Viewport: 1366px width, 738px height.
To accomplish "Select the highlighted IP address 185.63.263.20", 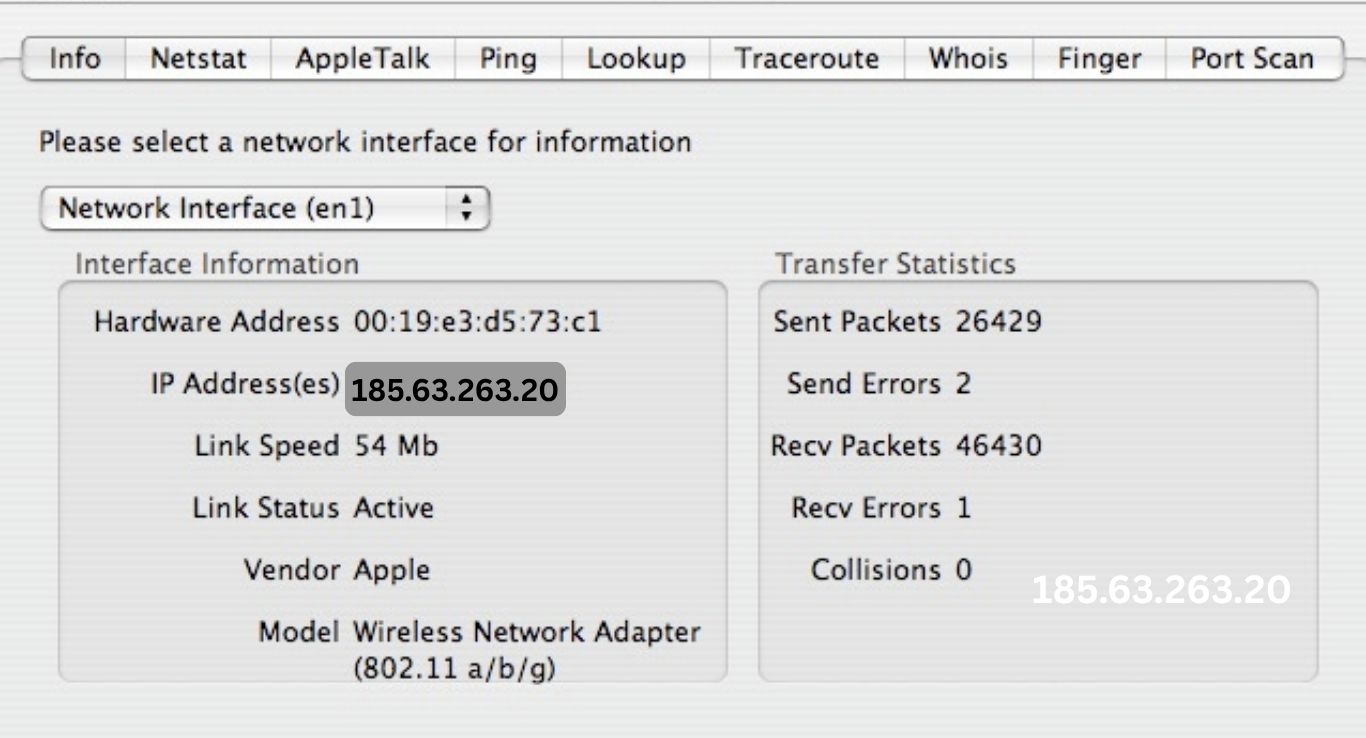I will [x=455, y=390].
